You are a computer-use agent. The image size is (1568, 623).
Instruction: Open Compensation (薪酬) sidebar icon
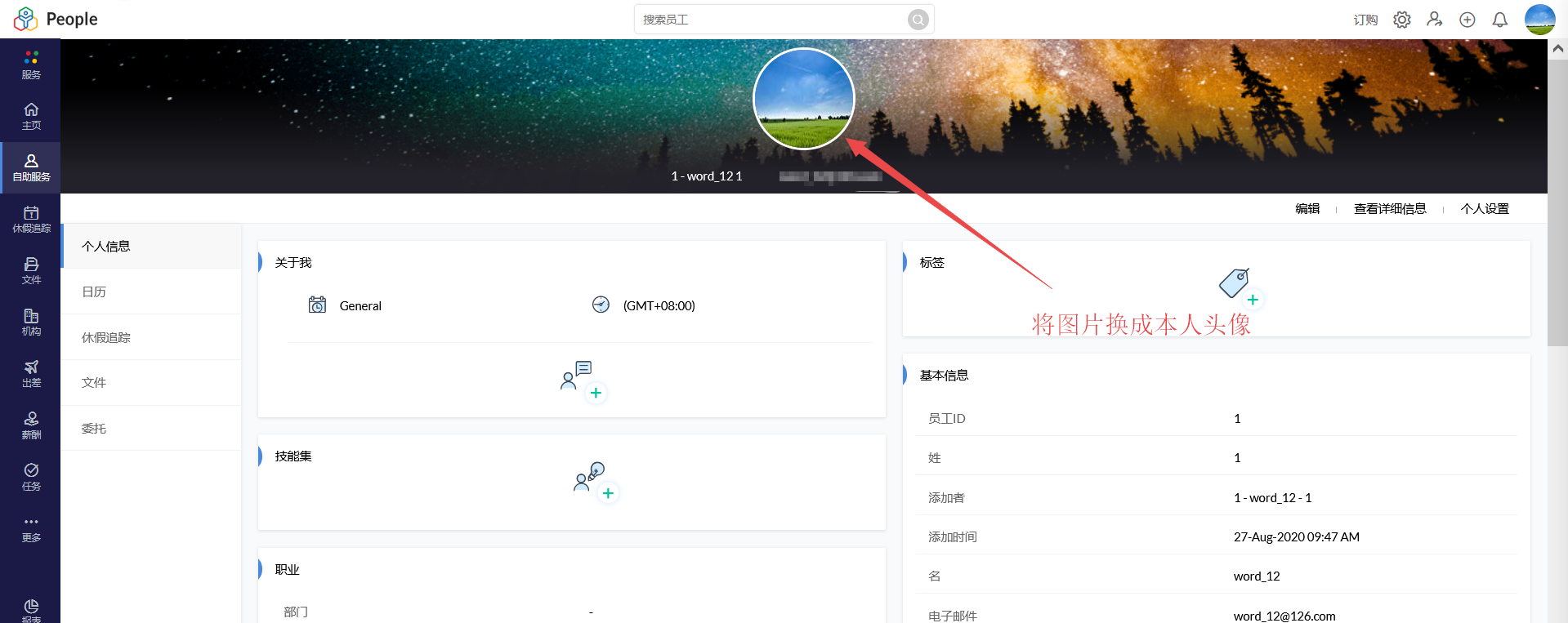[31, 425]
